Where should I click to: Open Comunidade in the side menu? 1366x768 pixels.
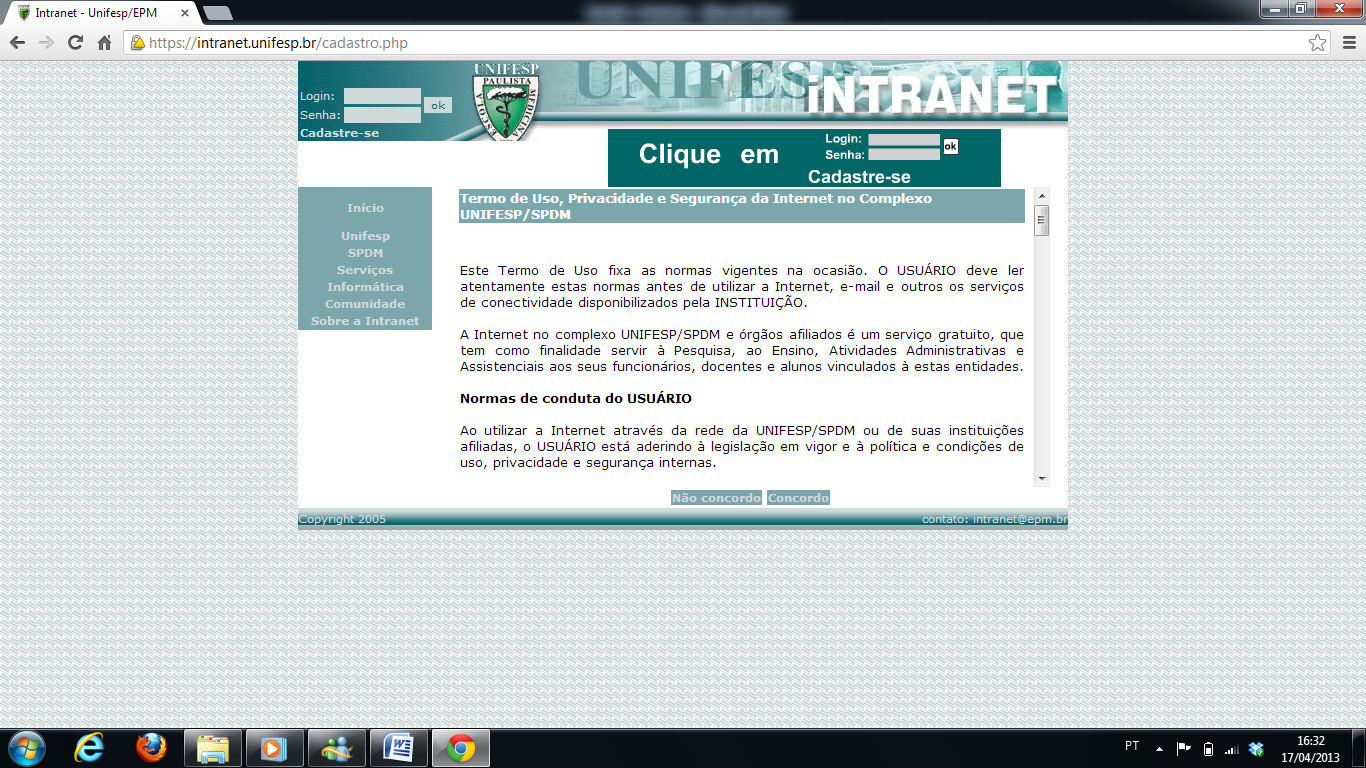click(x=365, y=304)
